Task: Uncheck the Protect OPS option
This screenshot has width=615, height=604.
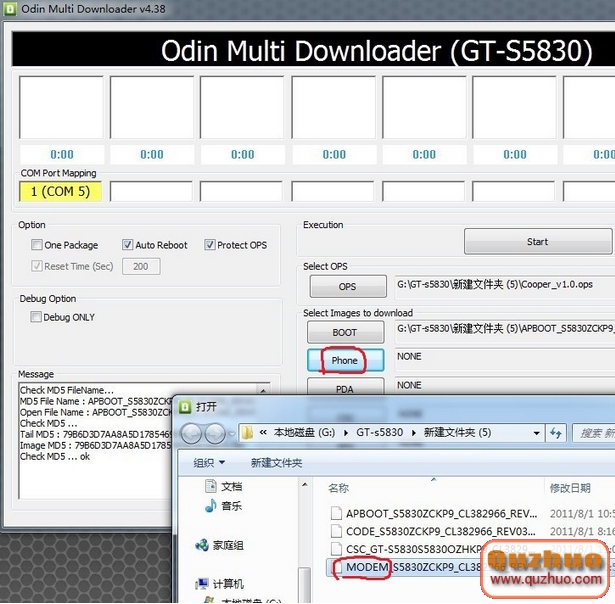Action: [x=210, y=245]
